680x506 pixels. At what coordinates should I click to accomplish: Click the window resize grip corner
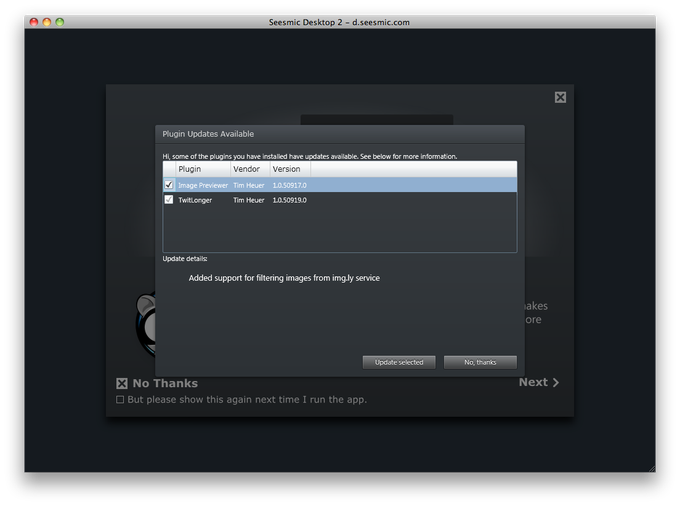tap(652, 468)
